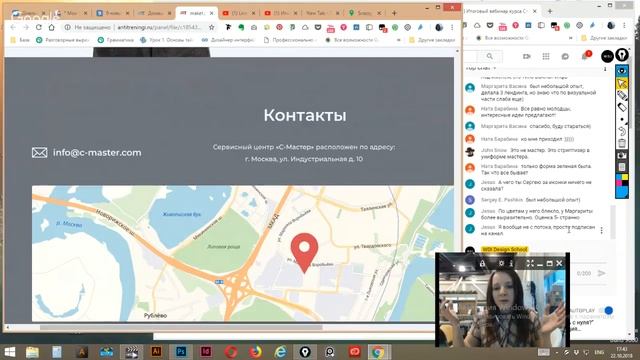This screenshot has height=360, width=640.
Task: Open the chat options three-dot menu at chat header
Action: (605, 69)
